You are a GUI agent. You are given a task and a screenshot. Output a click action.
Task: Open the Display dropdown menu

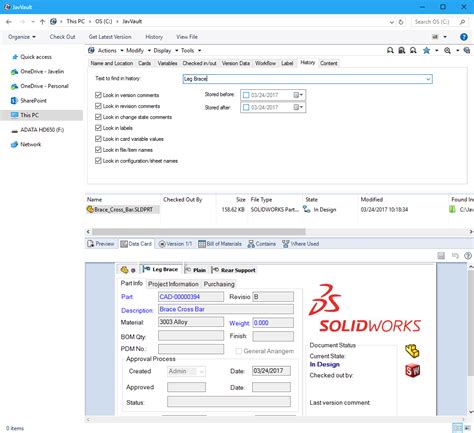click(x=165, y=50)
